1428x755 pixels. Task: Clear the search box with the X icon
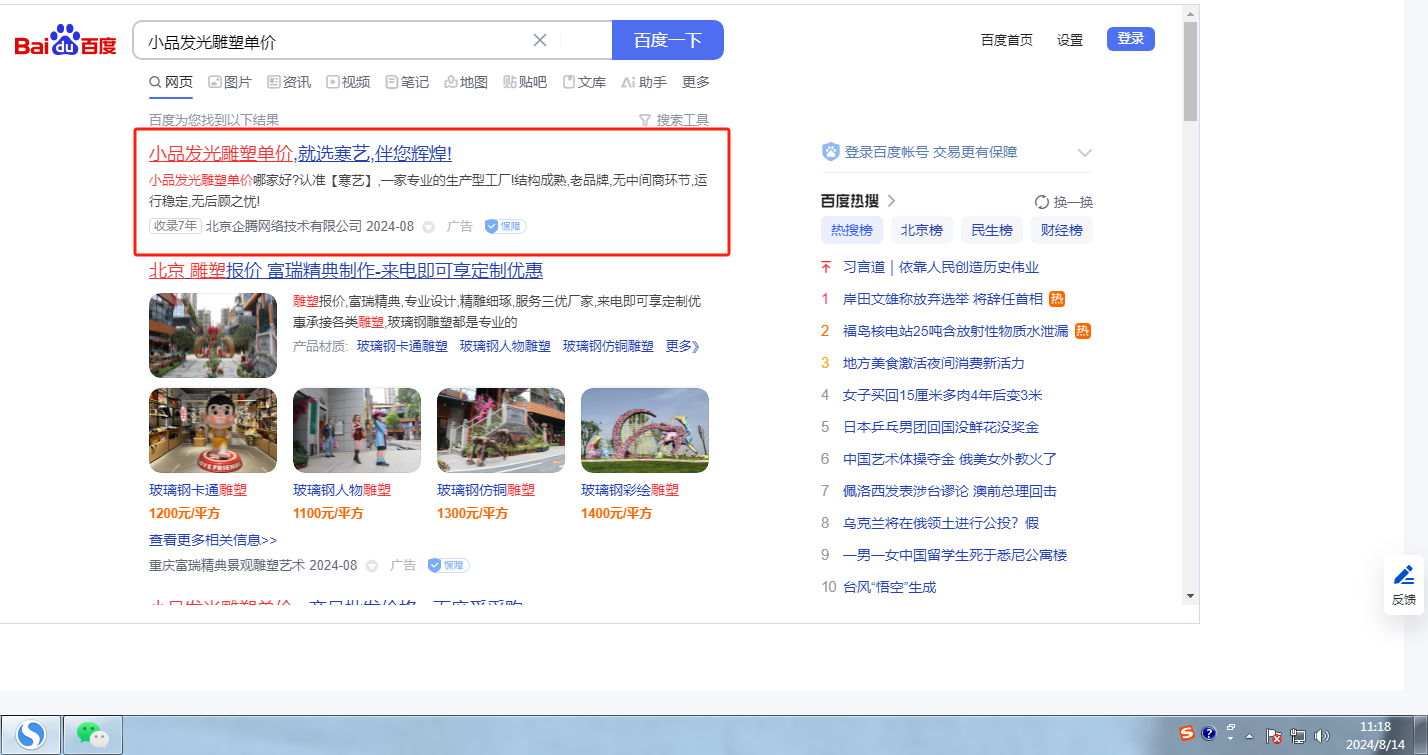(540, 40)
